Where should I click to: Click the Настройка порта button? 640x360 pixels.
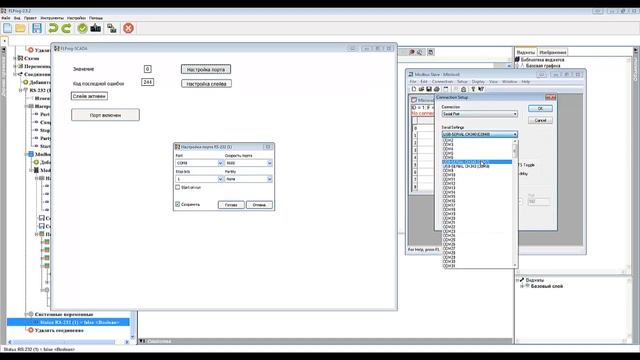click(206, 69)
